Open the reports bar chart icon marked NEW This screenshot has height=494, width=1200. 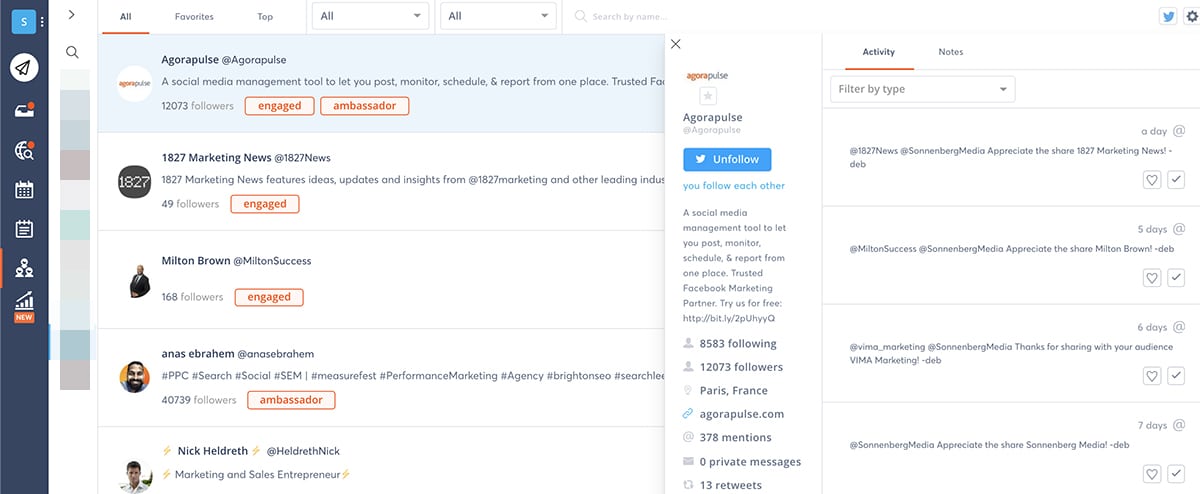pyautogui.click(x=24, y=307)
